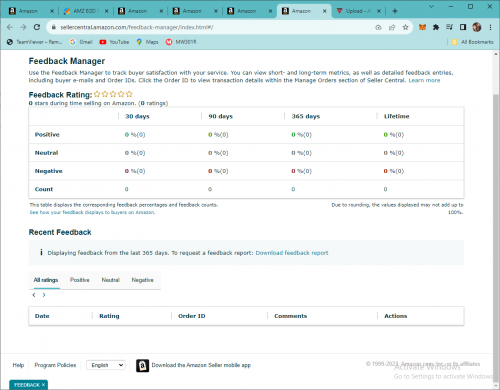Screen dimensions: 500x390
Task: Click the Actions column header
Action: (396, 316)
